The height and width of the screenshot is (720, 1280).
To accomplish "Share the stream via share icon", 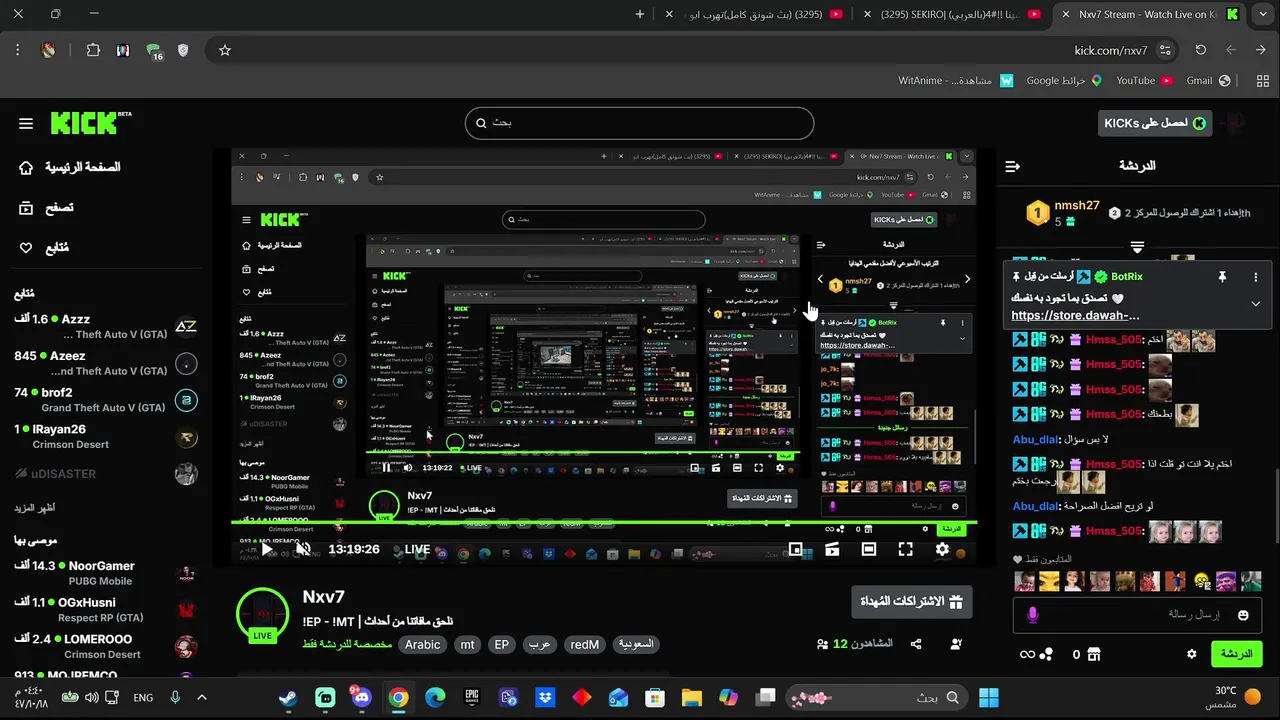I will (x=915, y=645).
